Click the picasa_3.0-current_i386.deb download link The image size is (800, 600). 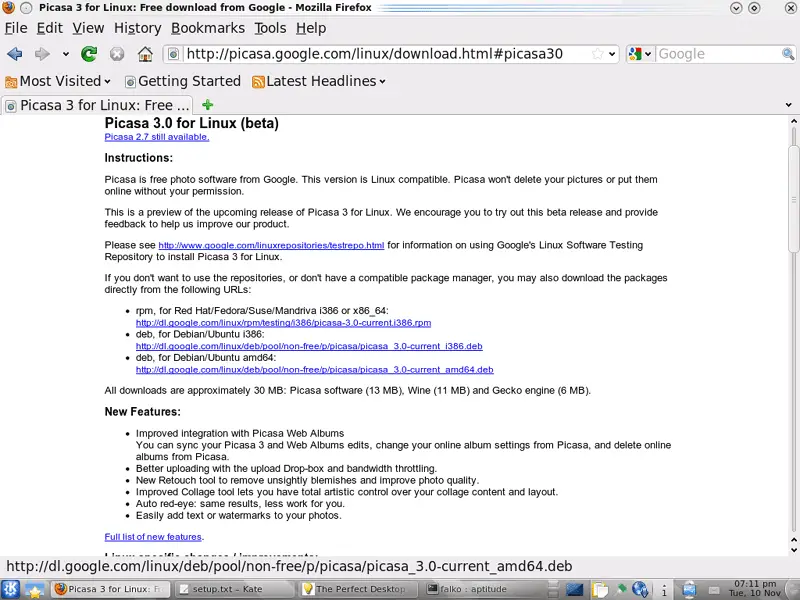pyautogui.click(x=309, y=346)
